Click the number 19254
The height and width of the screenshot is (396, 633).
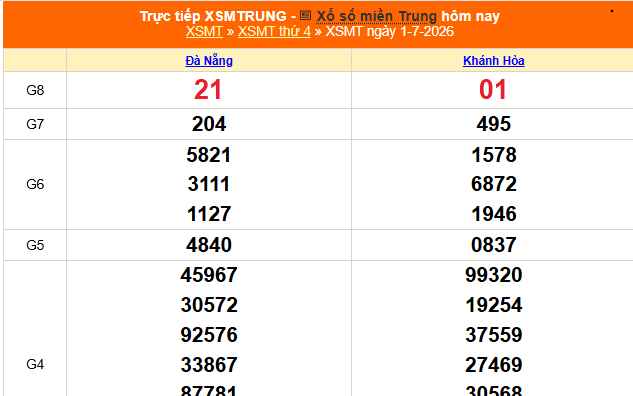tap(493, 305)
